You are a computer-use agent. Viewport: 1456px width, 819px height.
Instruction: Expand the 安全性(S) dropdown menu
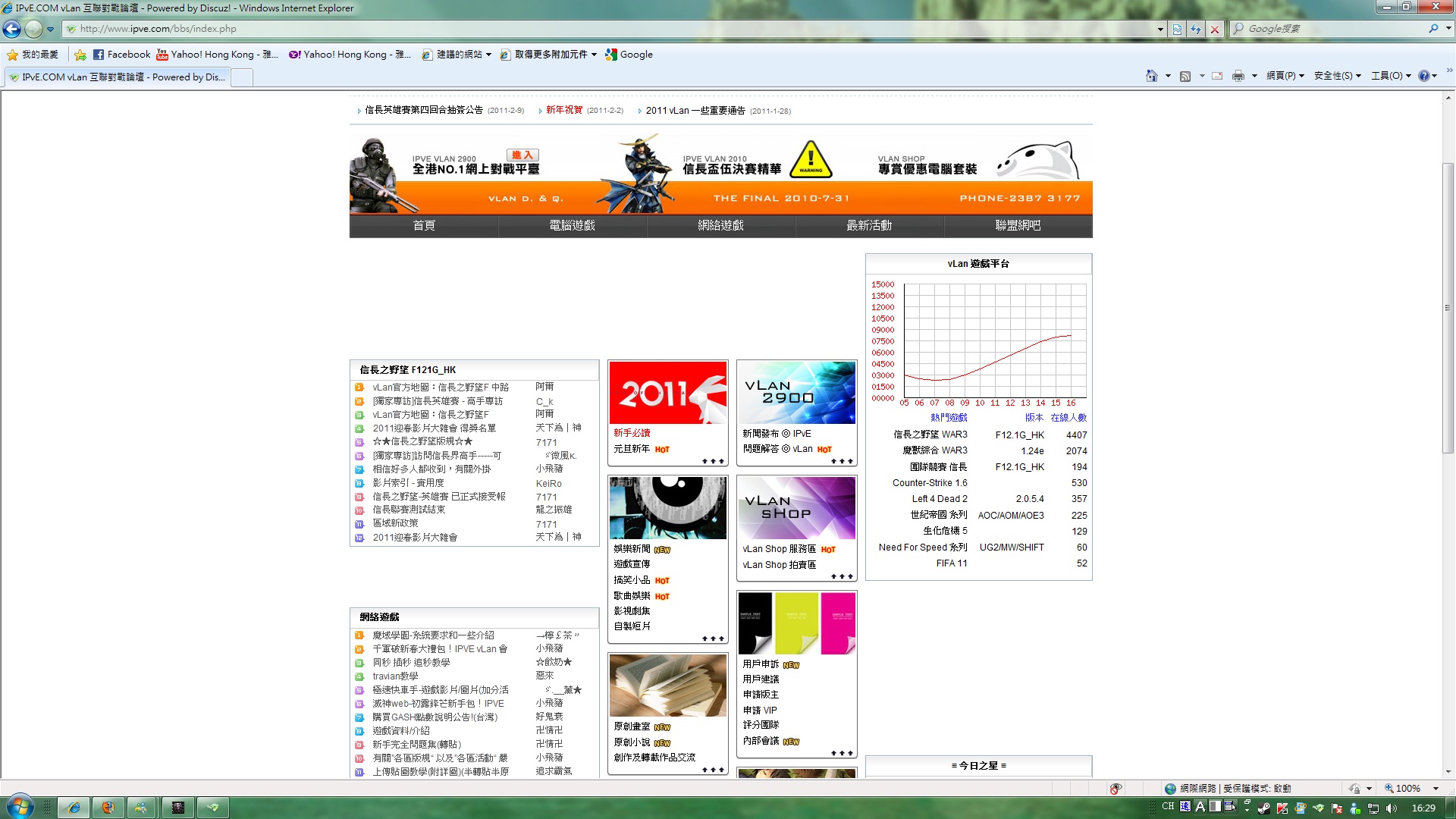coord(1337,76)
